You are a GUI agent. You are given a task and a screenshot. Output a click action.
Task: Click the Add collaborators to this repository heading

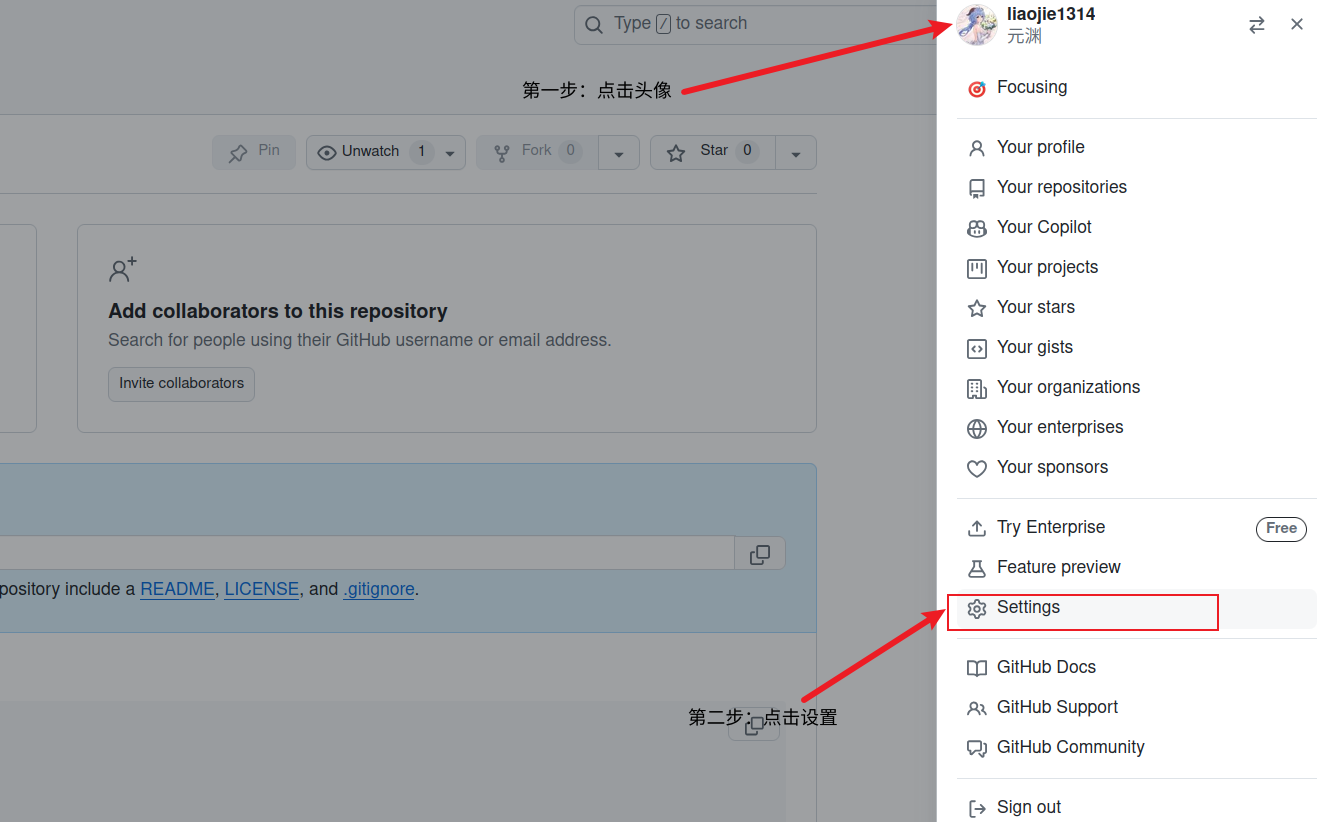[278, 311]
